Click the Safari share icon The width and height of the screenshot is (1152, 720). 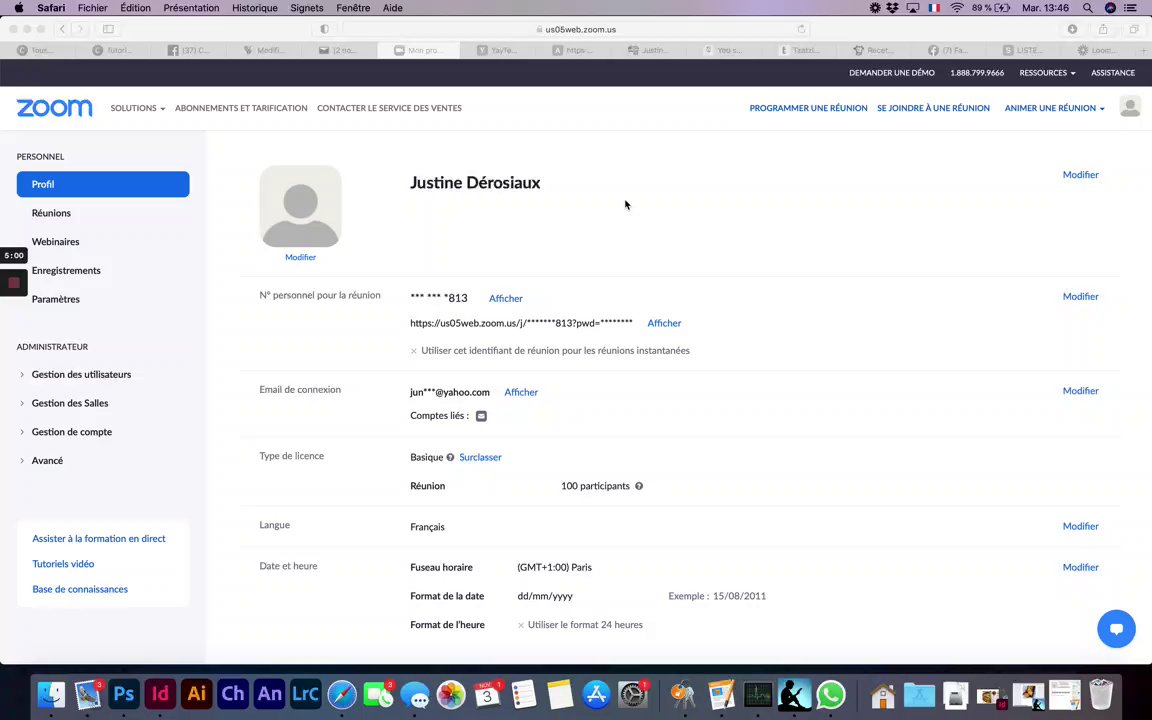[1103, 29]
